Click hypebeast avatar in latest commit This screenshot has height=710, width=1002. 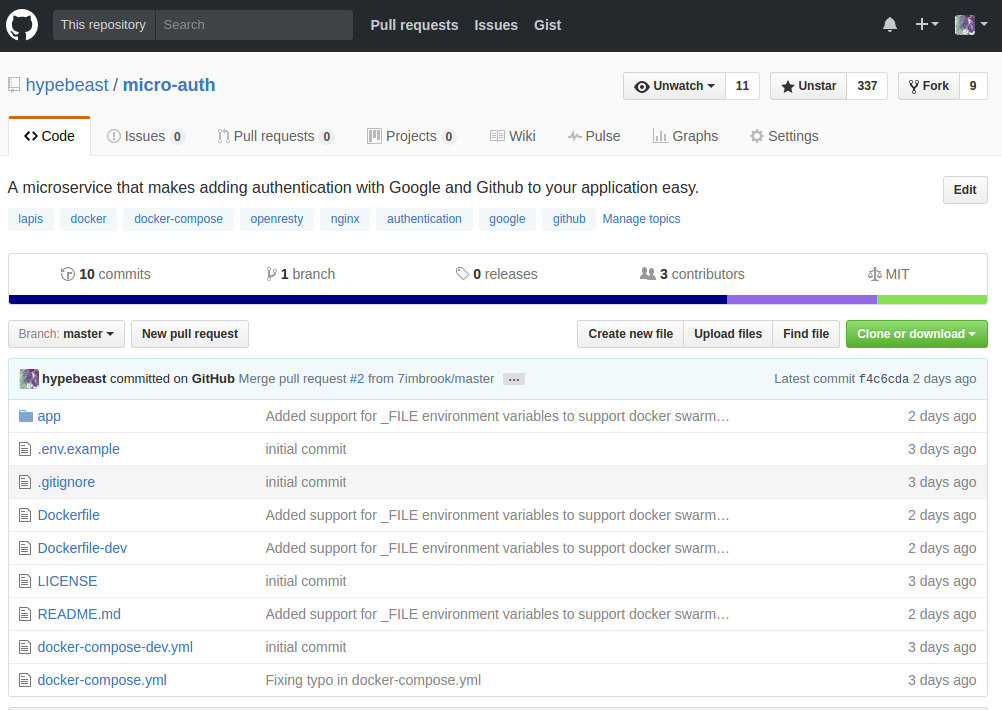coord(29,379)
